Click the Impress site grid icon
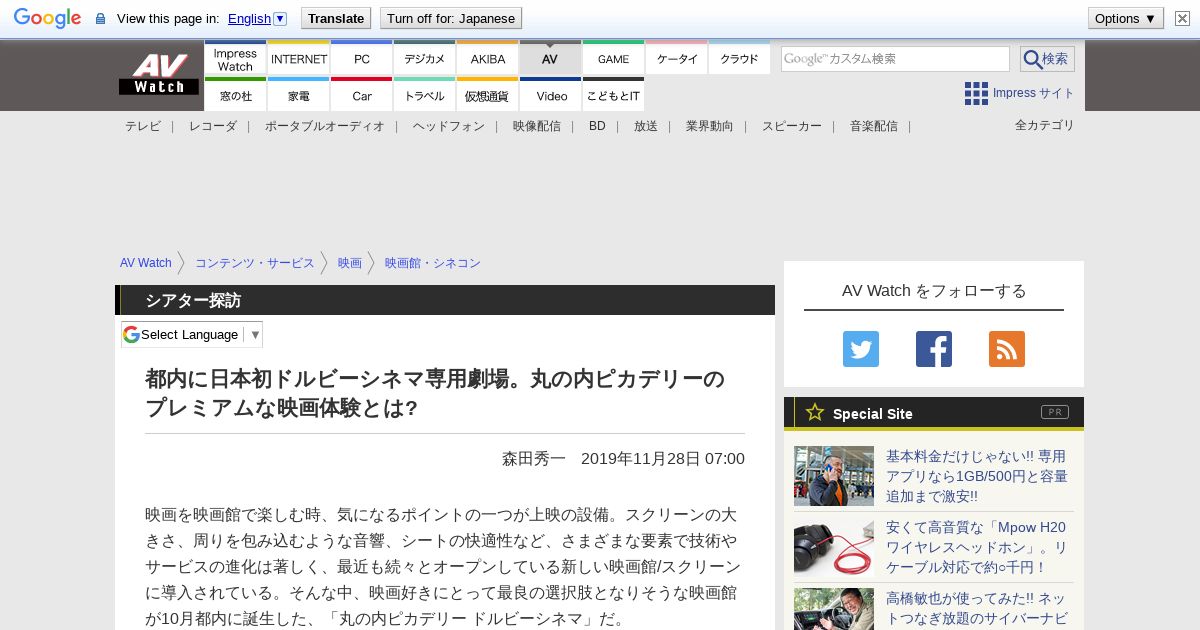This screenshot has height=630, width=1200. [976, 93]
